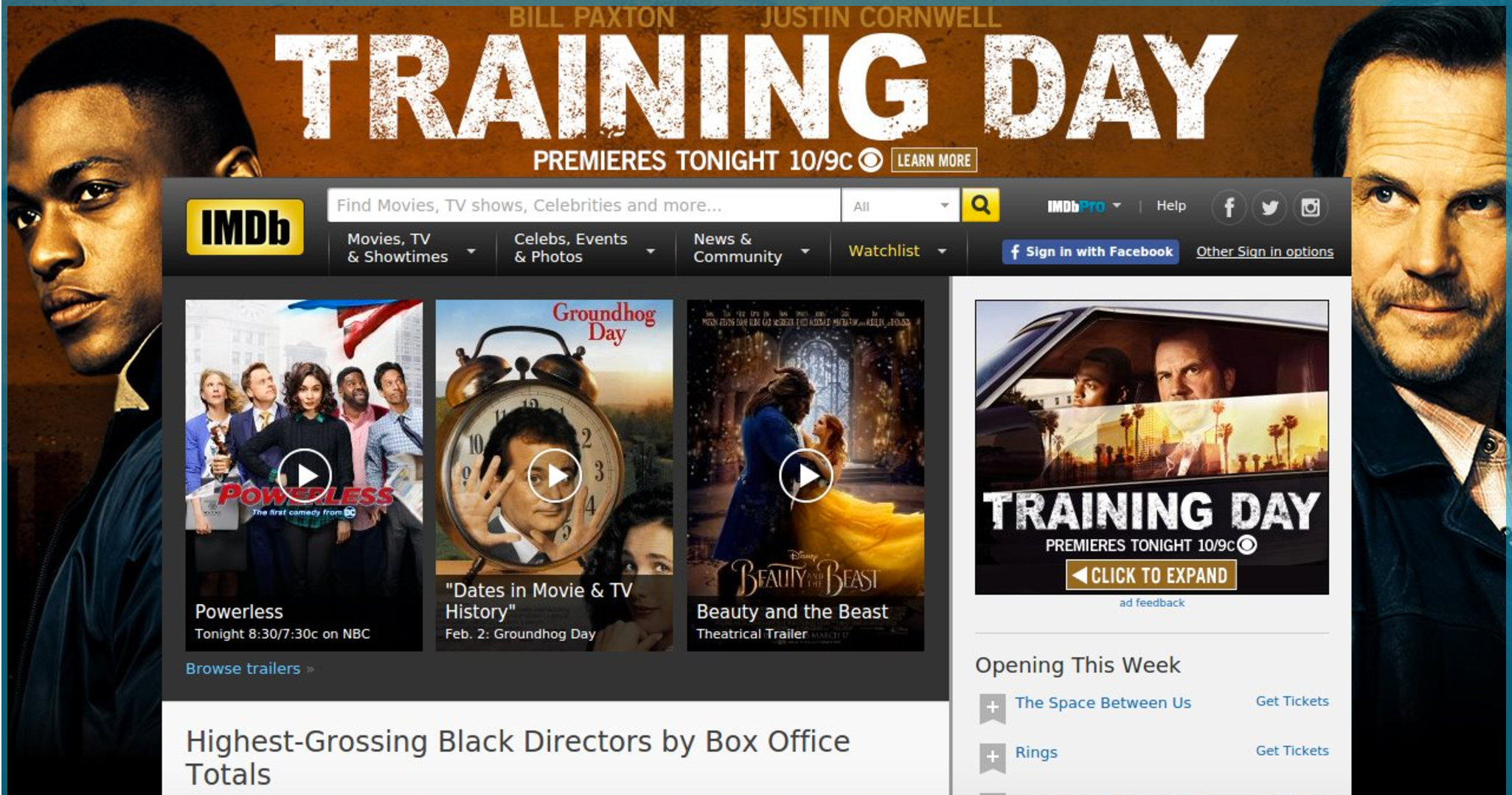This screenshot has width=1512, height=795.
Task: Open IMDb's Facebook page icon
Action: [1229, 207]
